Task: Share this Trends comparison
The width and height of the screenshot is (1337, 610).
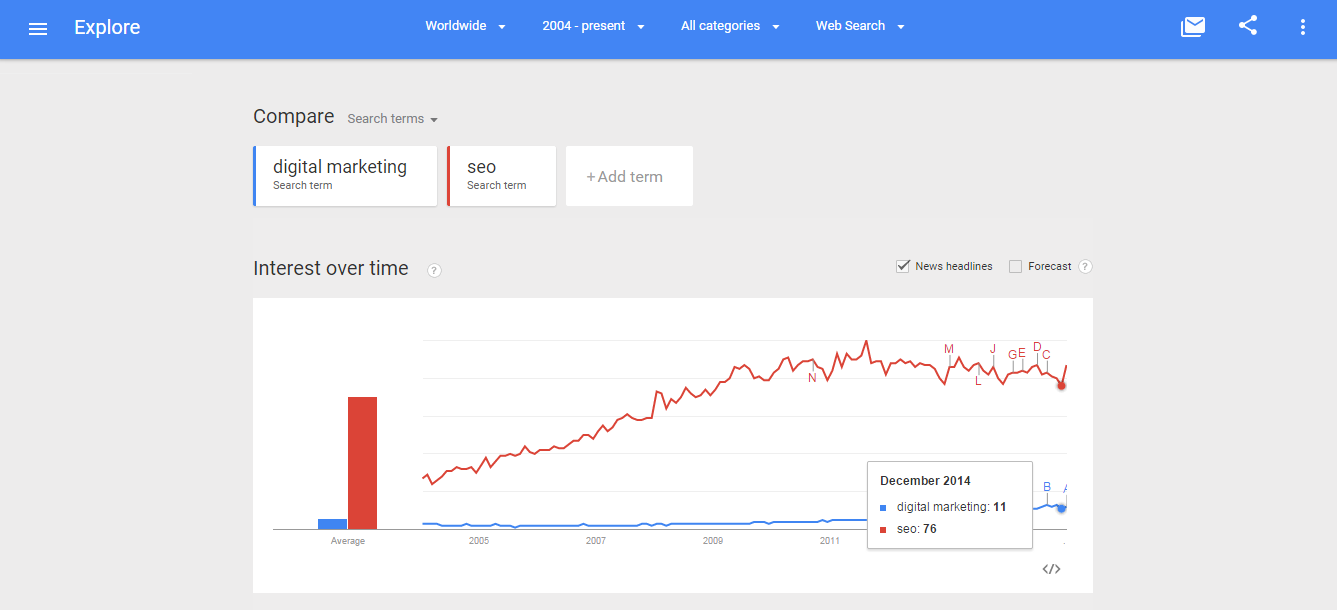Action: (x=1248, y=26)
